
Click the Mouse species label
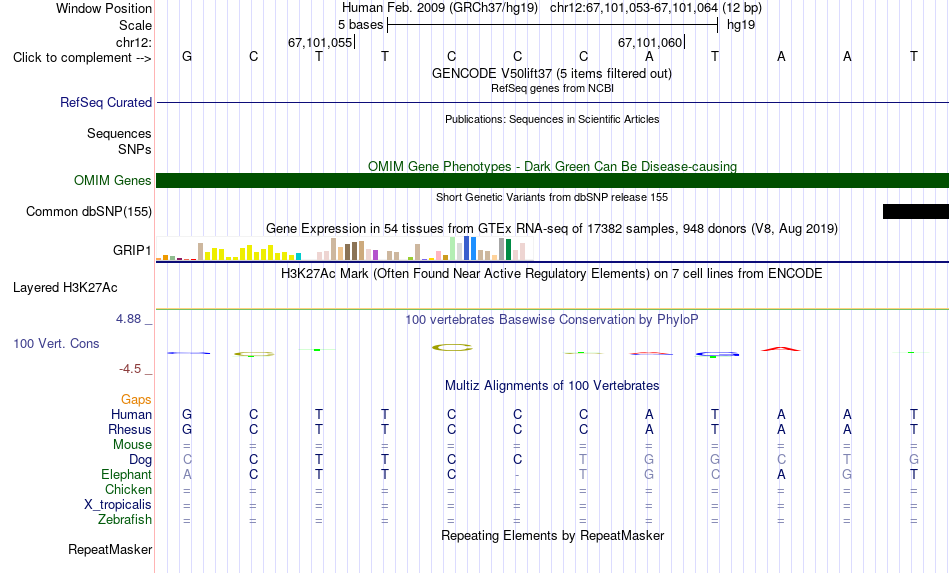click(x=132, y=445)
